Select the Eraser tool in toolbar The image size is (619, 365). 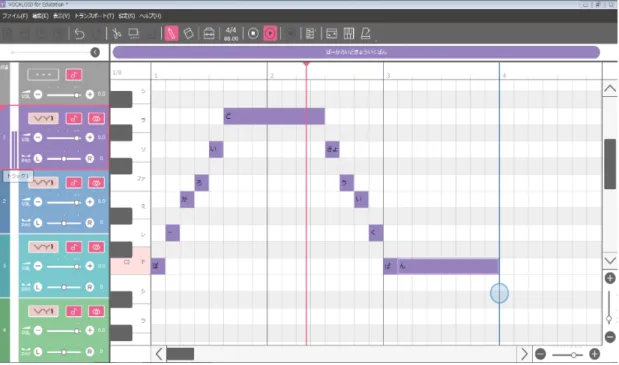click(x=188, y=34)
